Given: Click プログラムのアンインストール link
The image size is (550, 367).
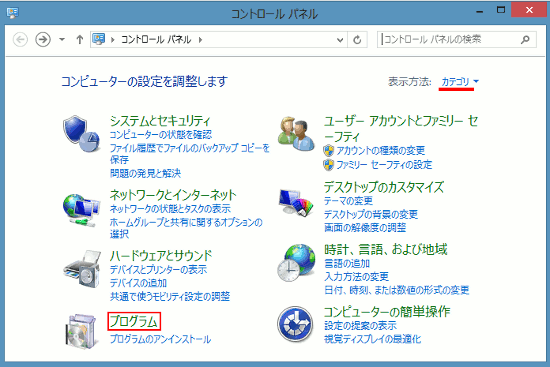Looking at the screenshot, I should 160,339.
